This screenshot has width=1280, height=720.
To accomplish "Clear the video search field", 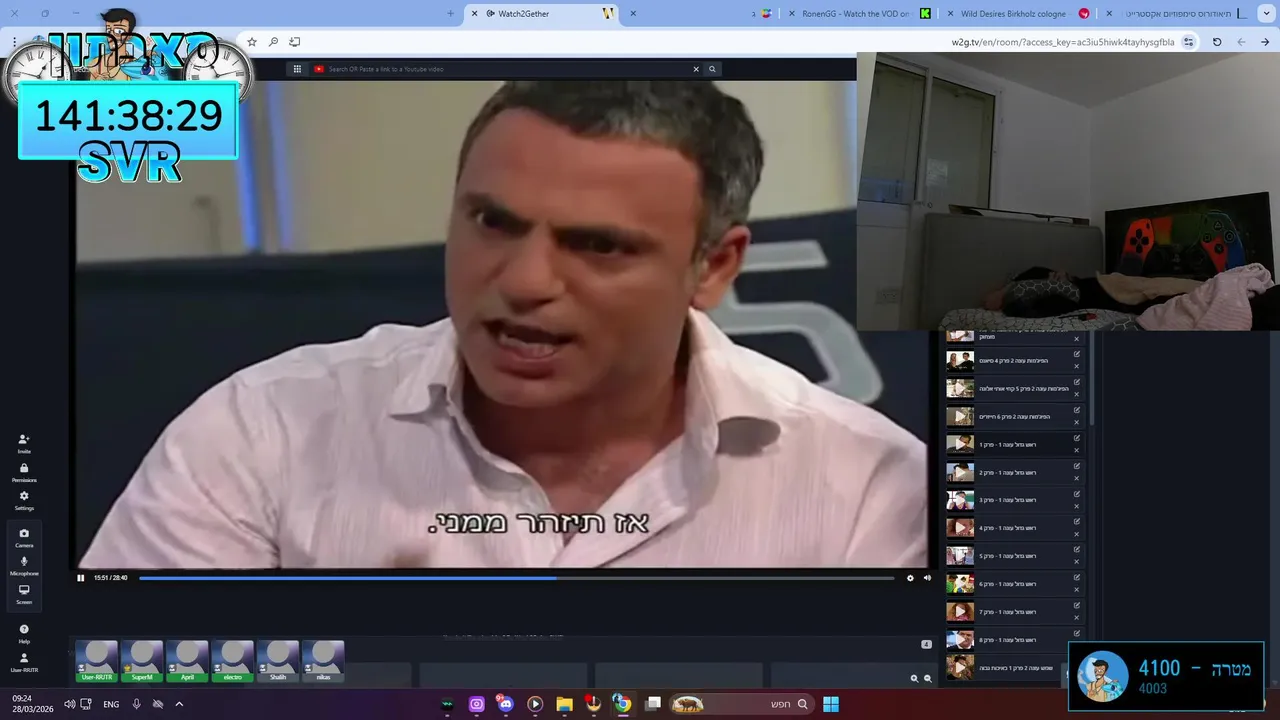I will [x=696, y=69].
